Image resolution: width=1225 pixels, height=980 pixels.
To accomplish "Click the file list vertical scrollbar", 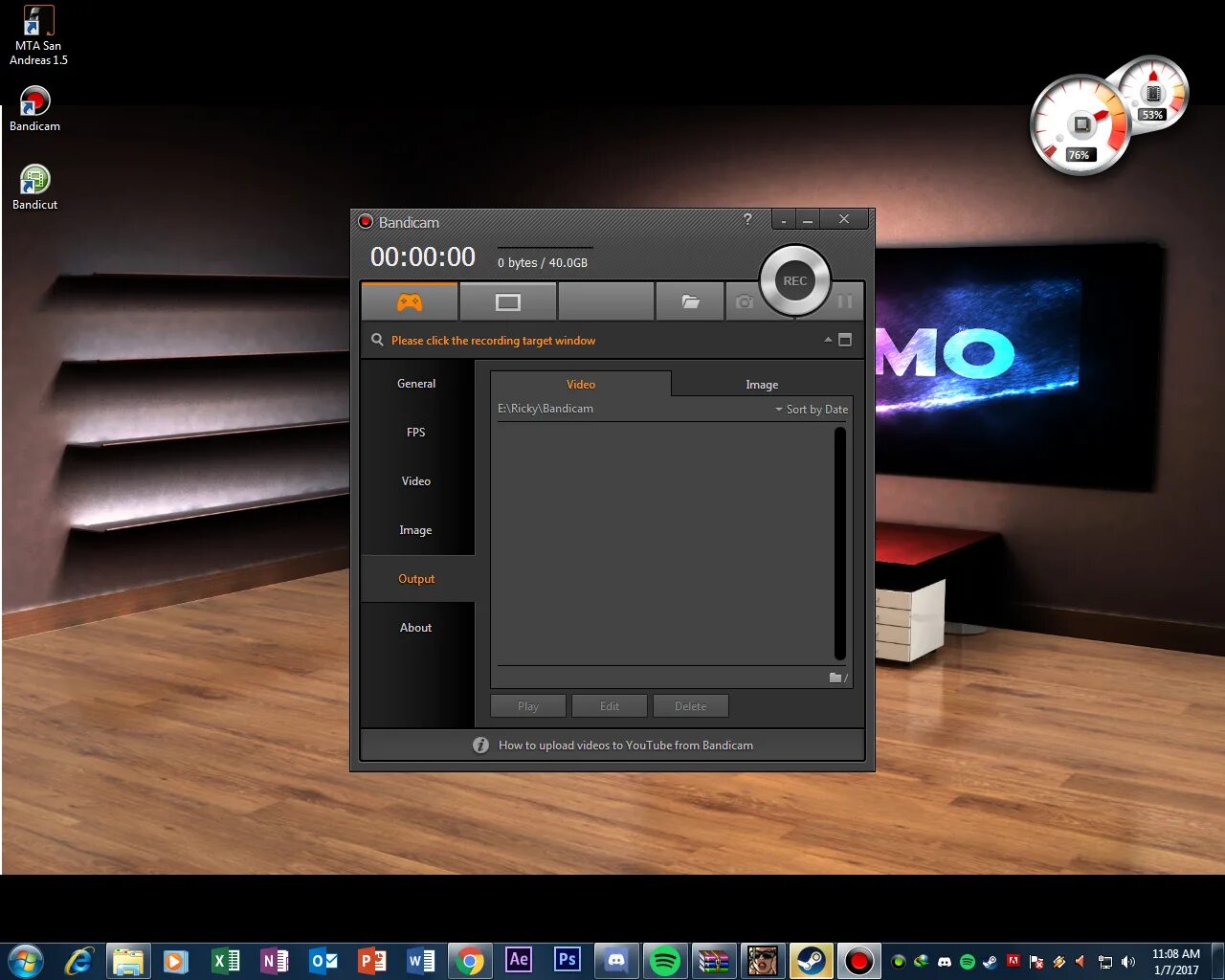I will click(x=840, y=544).
